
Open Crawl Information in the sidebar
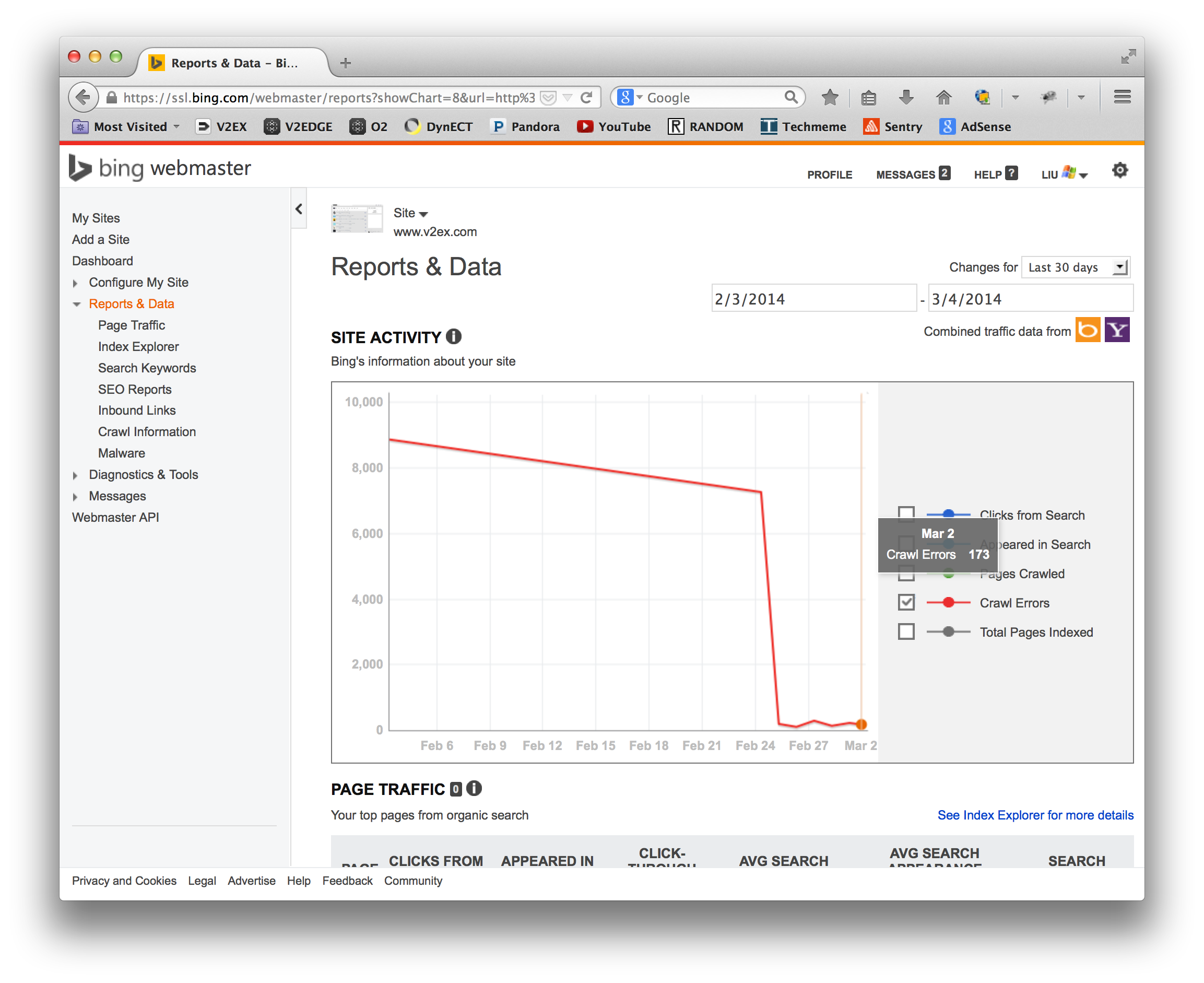147,431
